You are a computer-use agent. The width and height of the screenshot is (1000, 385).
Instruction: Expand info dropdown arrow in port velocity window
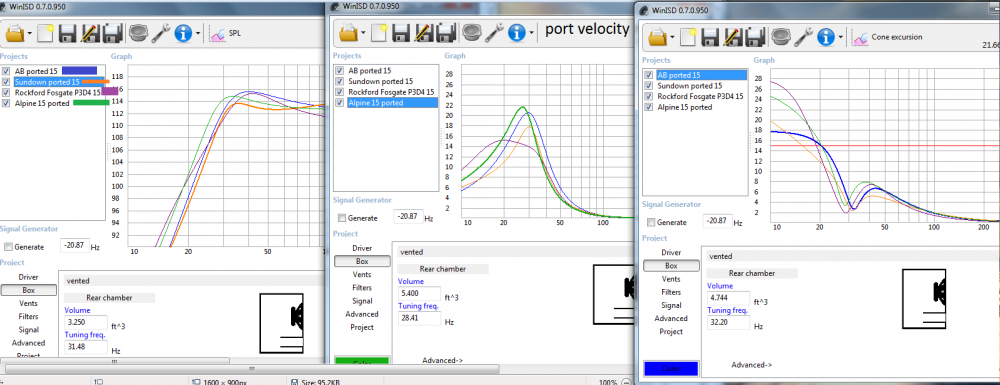pos(532,33)
